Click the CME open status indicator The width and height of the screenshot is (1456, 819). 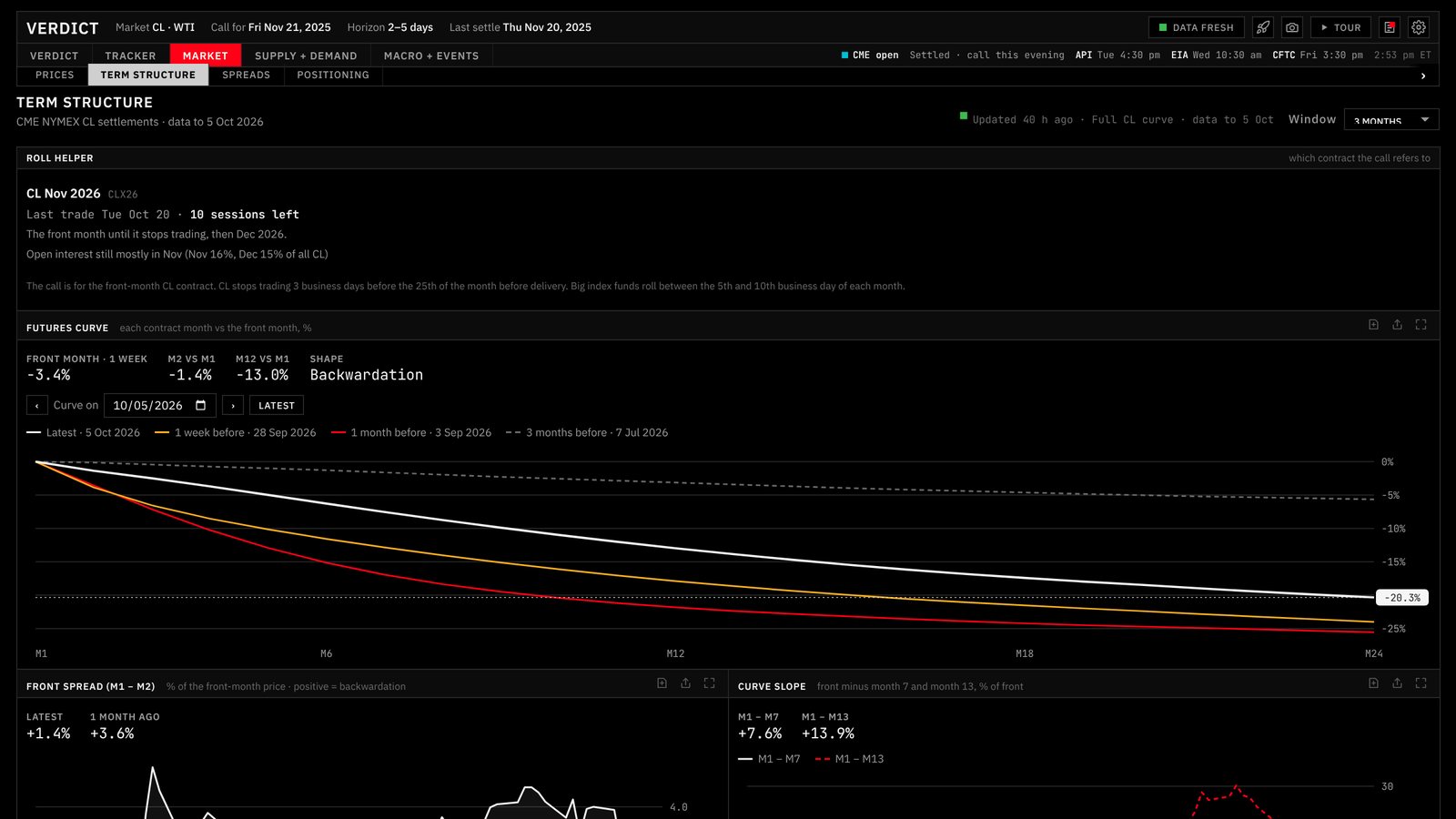[870, 56]
